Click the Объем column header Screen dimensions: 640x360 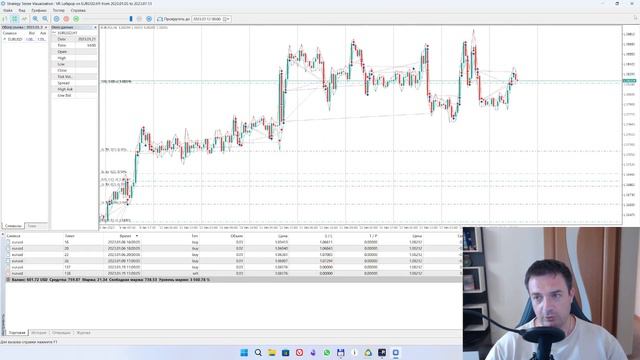[x=236, y=236]
